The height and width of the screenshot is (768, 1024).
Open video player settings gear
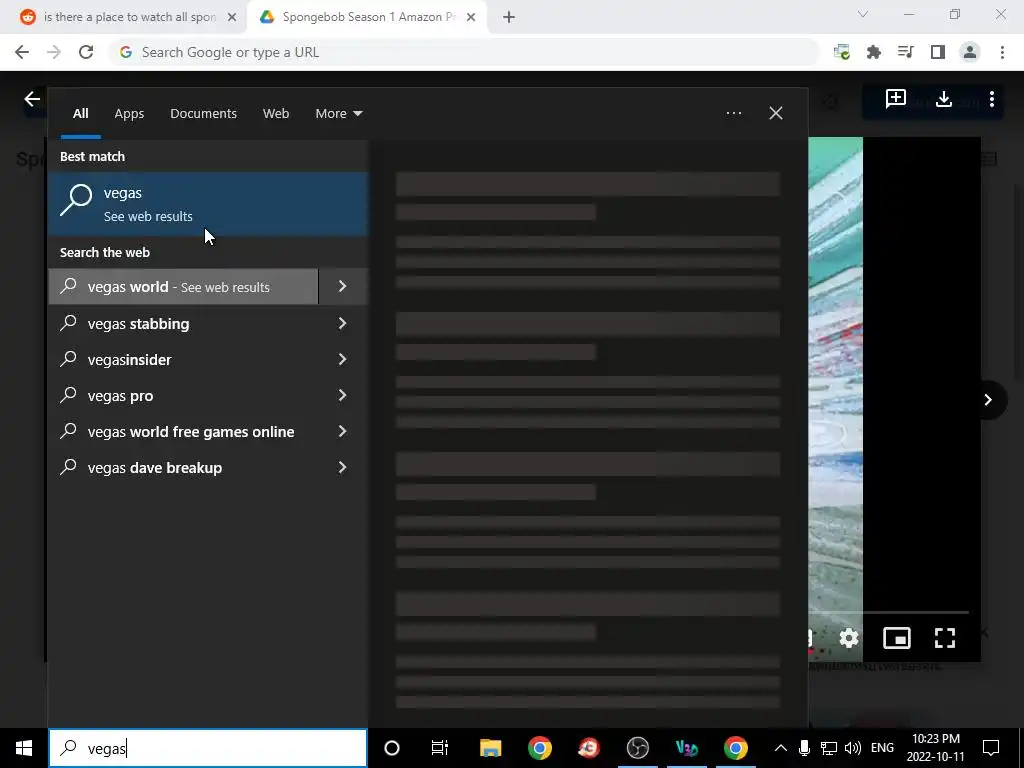point(848,637)
